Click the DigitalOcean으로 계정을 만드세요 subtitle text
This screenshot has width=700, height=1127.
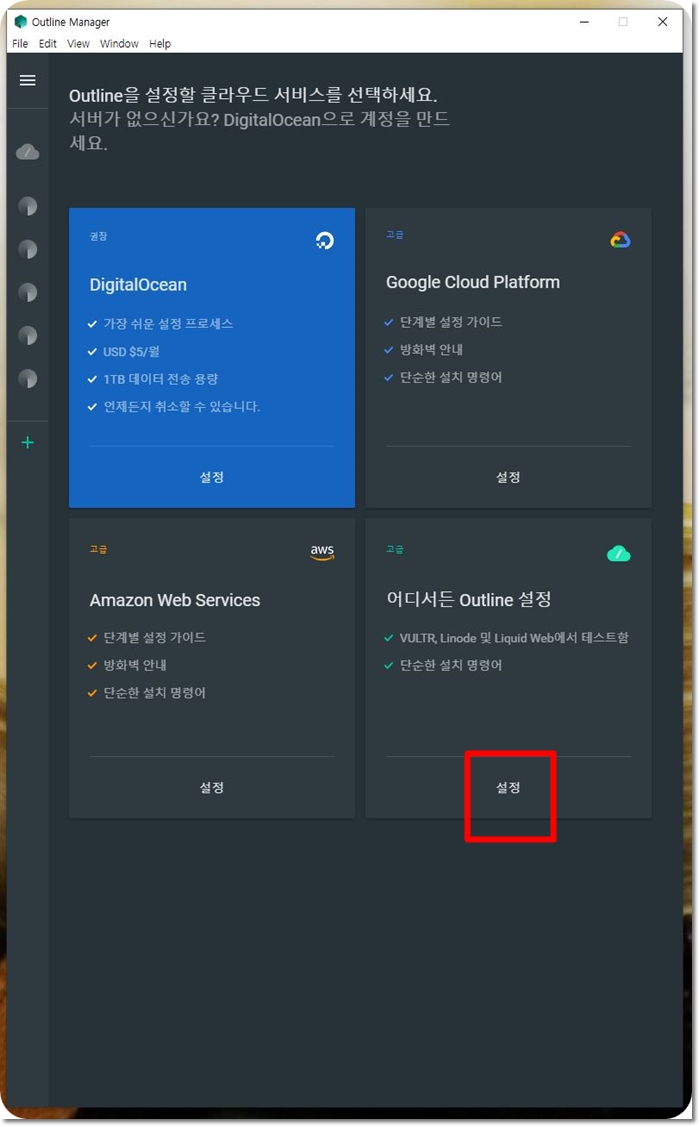pos(259,131)
